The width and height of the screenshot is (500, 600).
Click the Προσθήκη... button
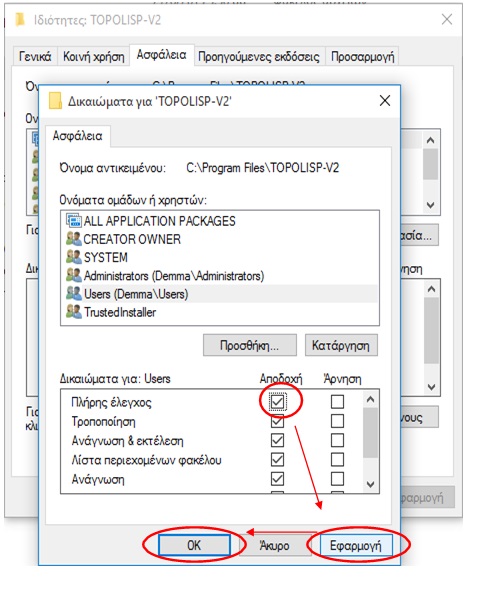[249, 345]
